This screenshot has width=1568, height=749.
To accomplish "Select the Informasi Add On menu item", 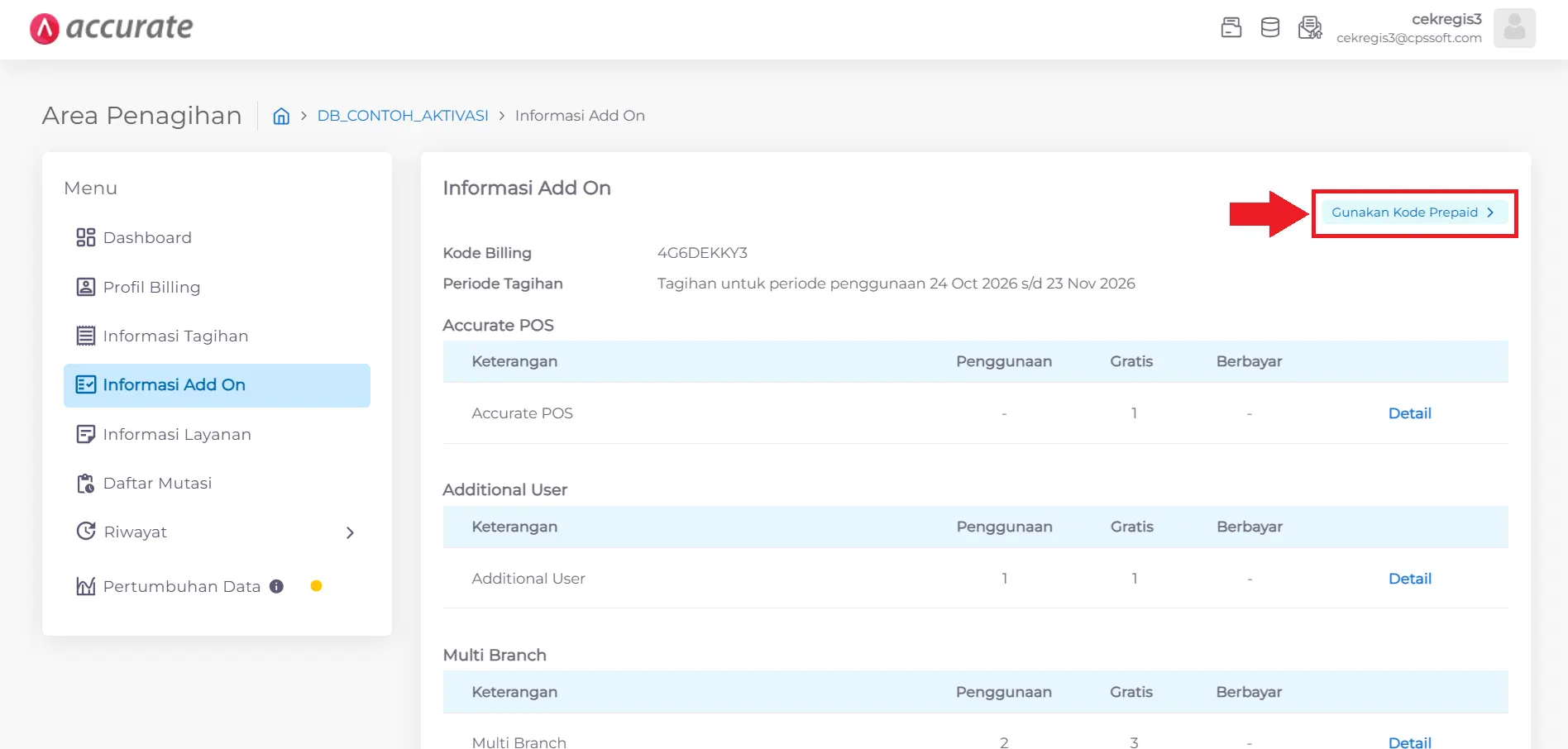I will (217, 385).
